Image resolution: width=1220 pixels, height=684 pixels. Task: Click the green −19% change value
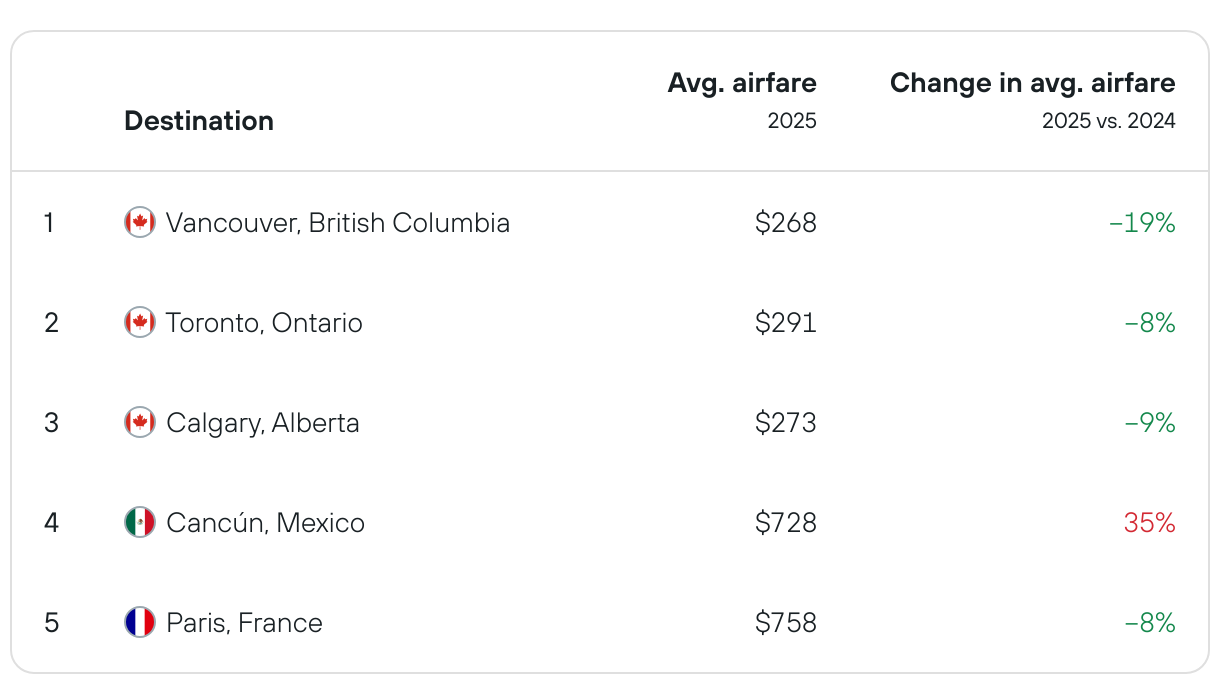tap(1143, 222)
